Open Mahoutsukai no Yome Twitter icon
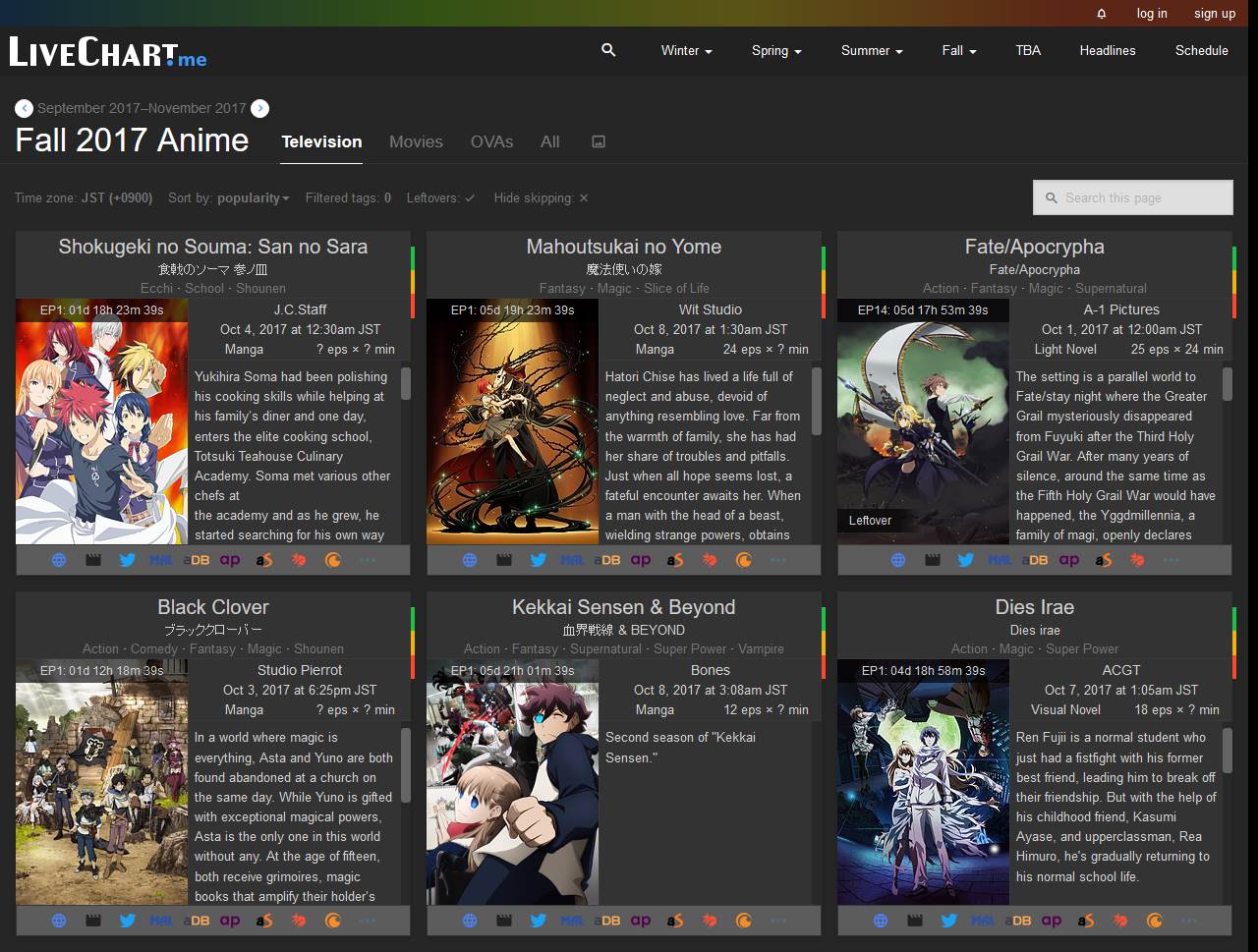Image resolution: width=1258 pixels, height=952 pixels. click(538, 560)
